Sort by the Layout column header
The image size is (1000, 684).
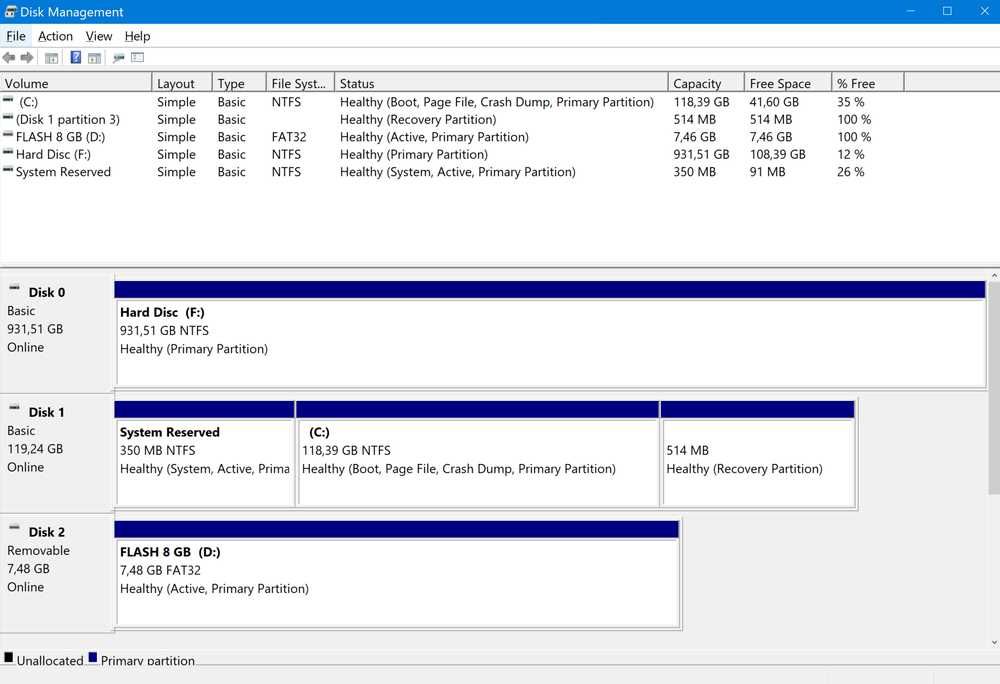pos(182,84)
